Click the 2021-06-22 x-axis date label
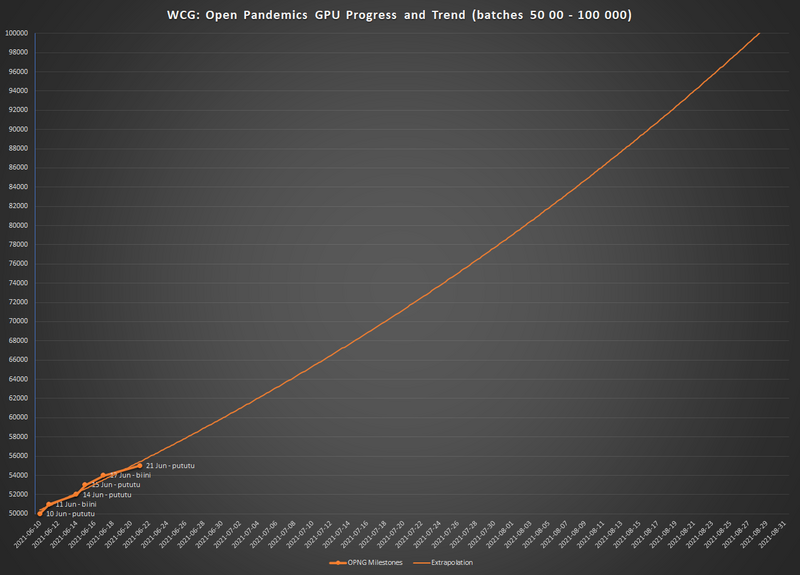Image resolution: width=800 pixels, height=575 pixels. [137, 535]
